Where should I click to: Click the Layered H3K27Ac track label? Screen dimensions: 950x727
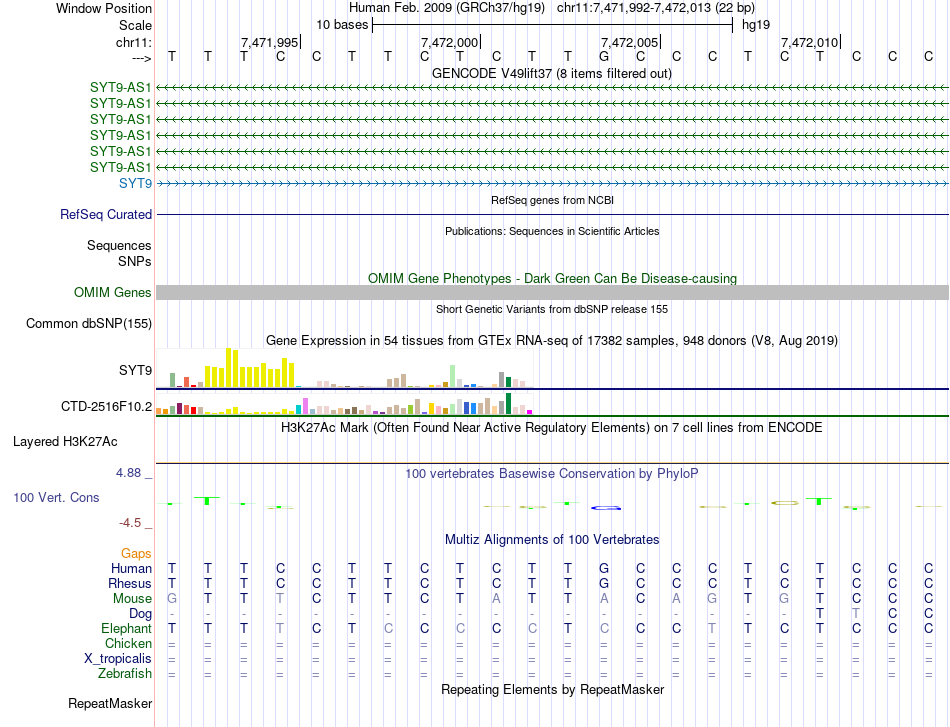[65, 442]
